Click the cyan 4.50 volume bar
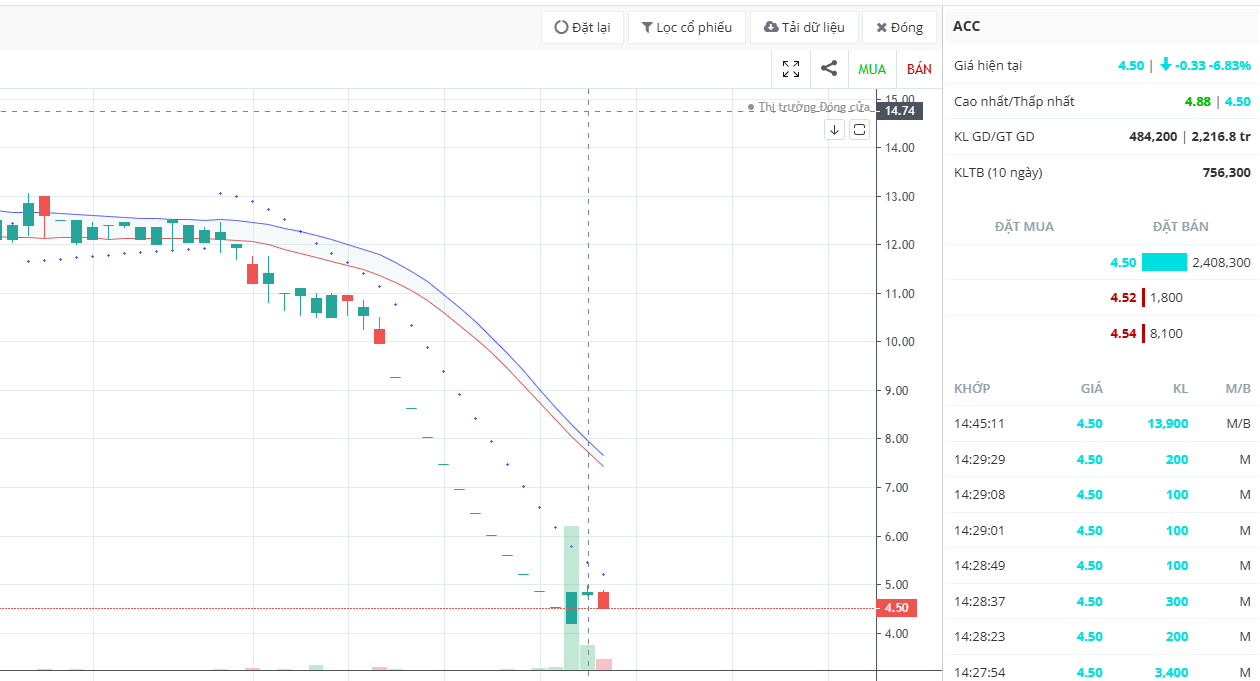Viewport: 1260px width, 681px height. (x=1164, y=263)
